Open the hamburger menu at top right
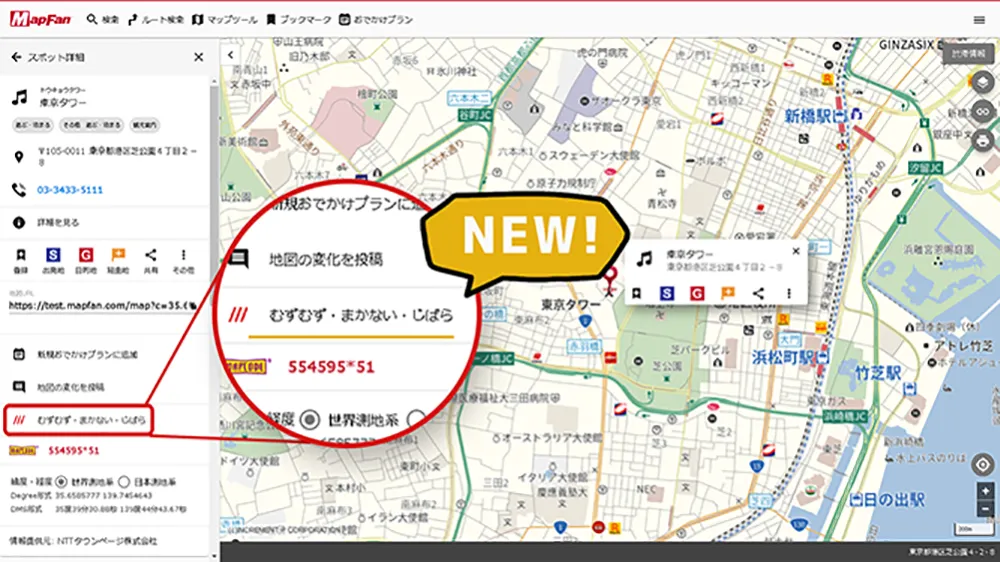 [979, 20]
